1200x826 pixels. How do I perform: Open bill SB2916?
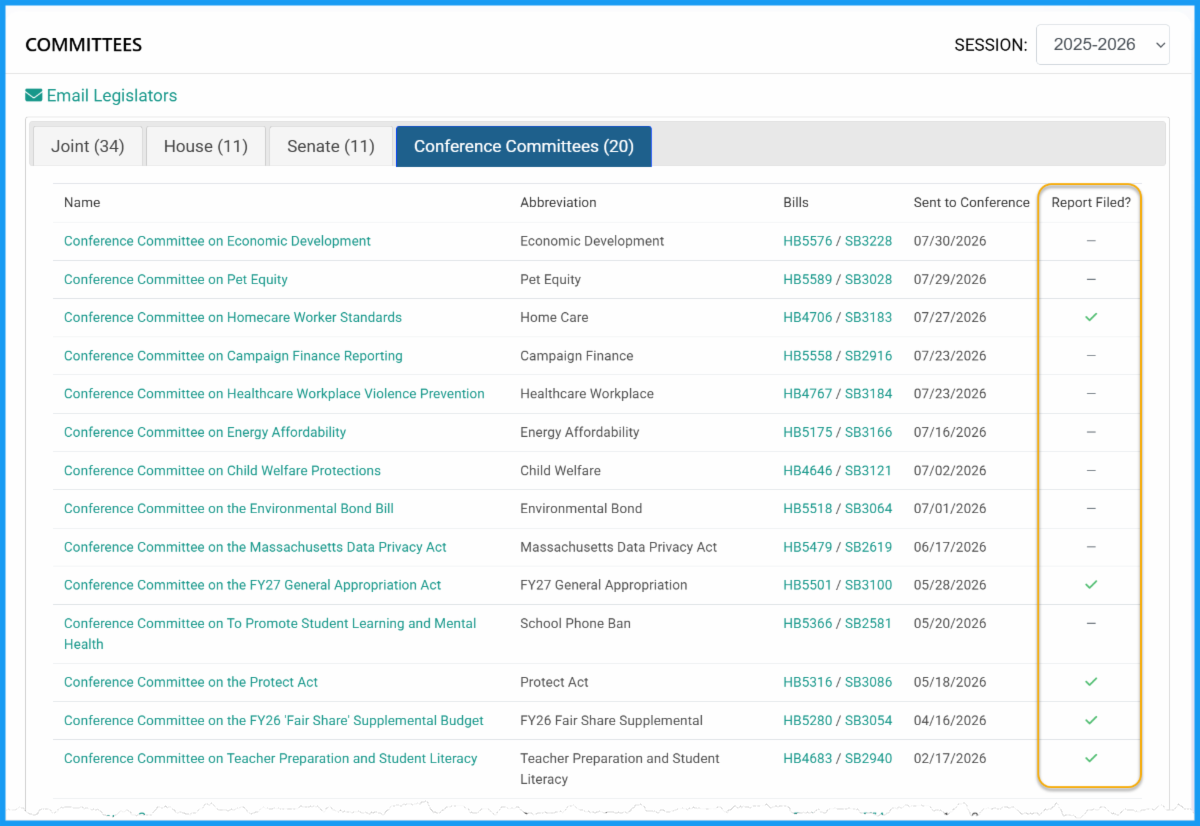pos(868,356)
